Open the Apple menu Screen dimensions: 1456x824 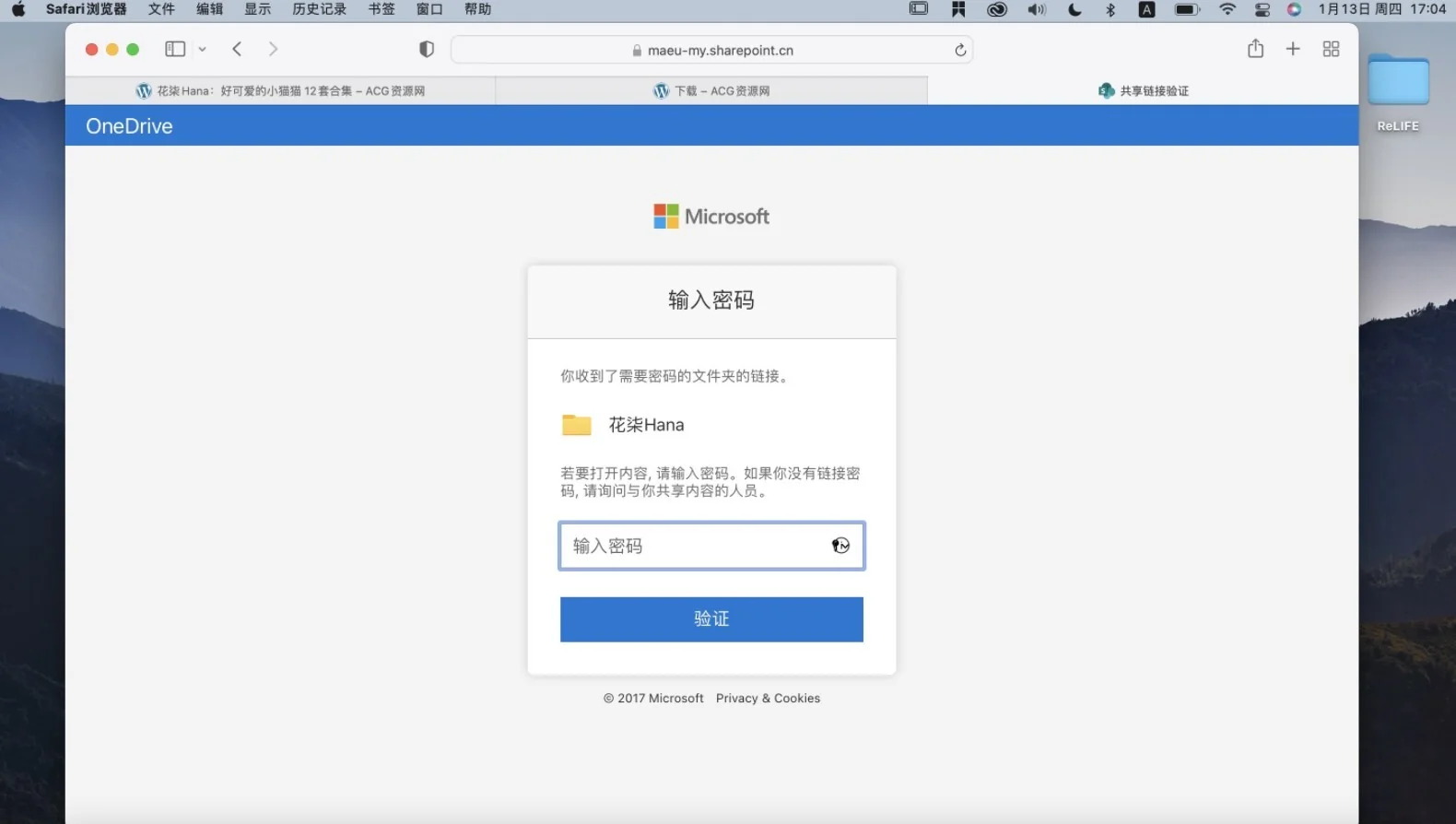(x=18, y=9)
